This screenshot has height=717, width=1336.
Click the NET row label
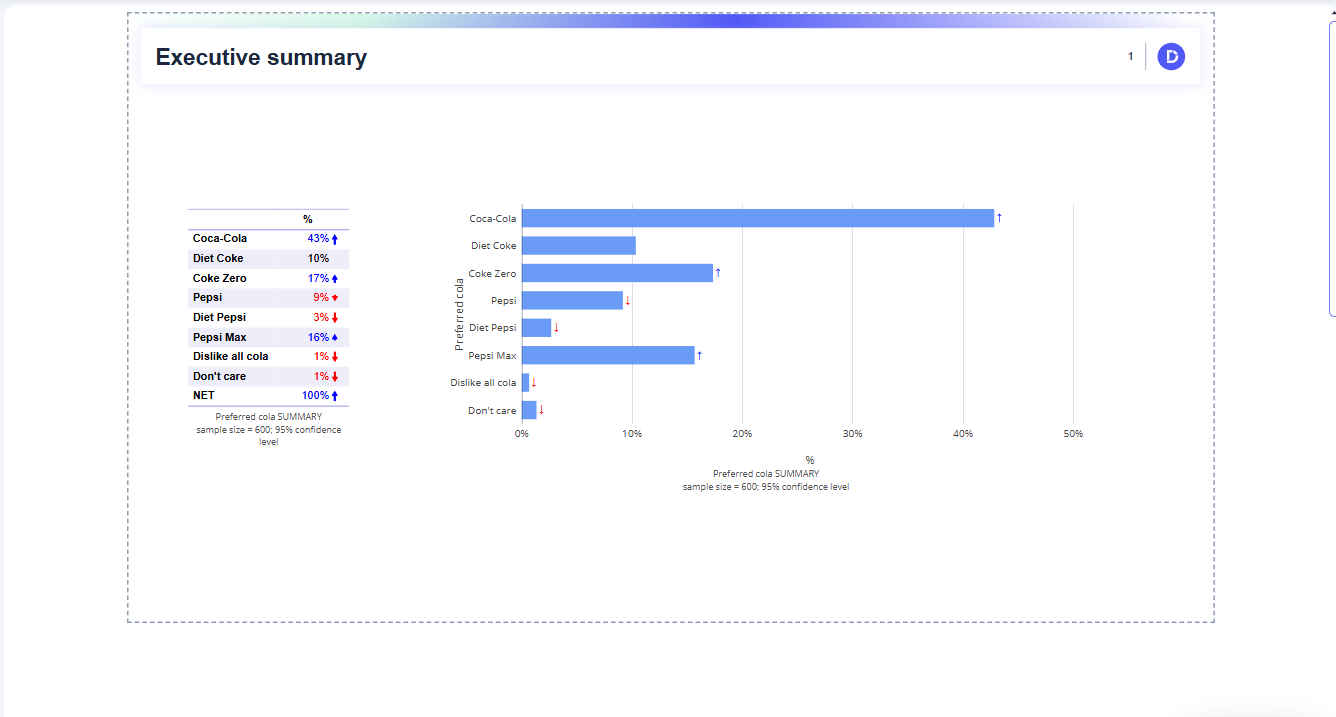[203, 396]
